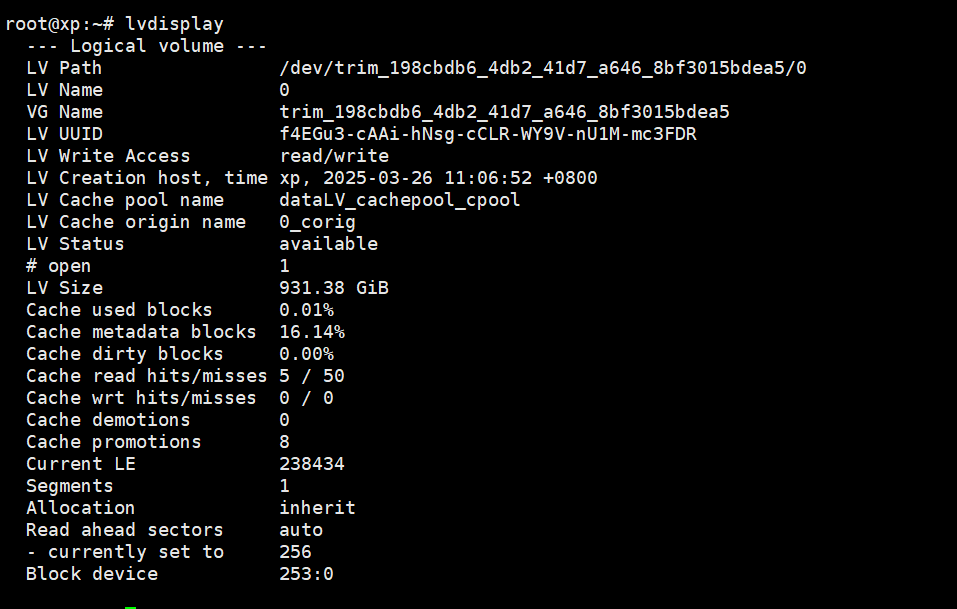Click the LV Path device value

point(543,68)
